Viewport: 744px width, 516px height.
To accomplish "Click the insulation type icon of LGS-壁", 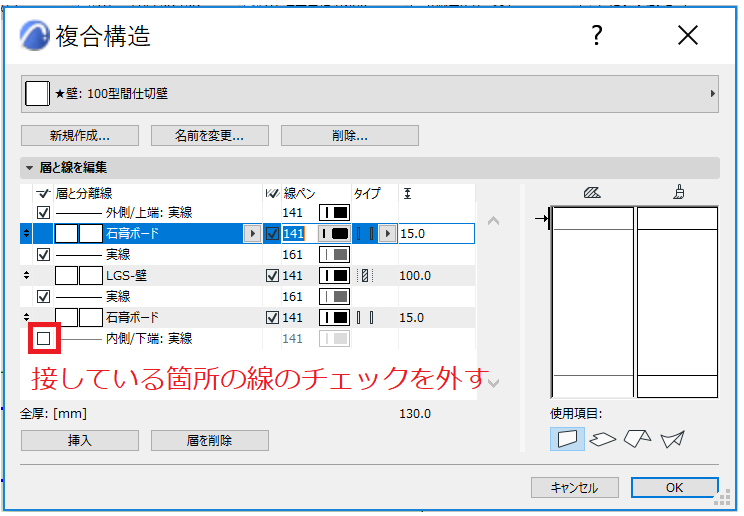I will pos(364,275).
